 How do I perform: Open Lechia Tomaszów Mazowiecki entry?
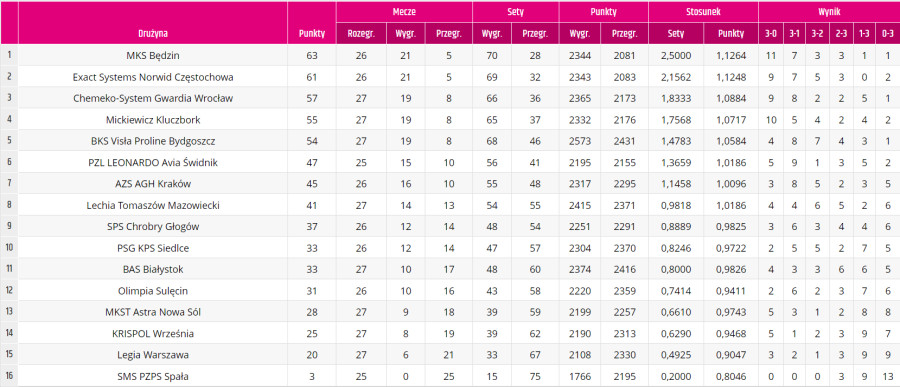click(153, 206)
